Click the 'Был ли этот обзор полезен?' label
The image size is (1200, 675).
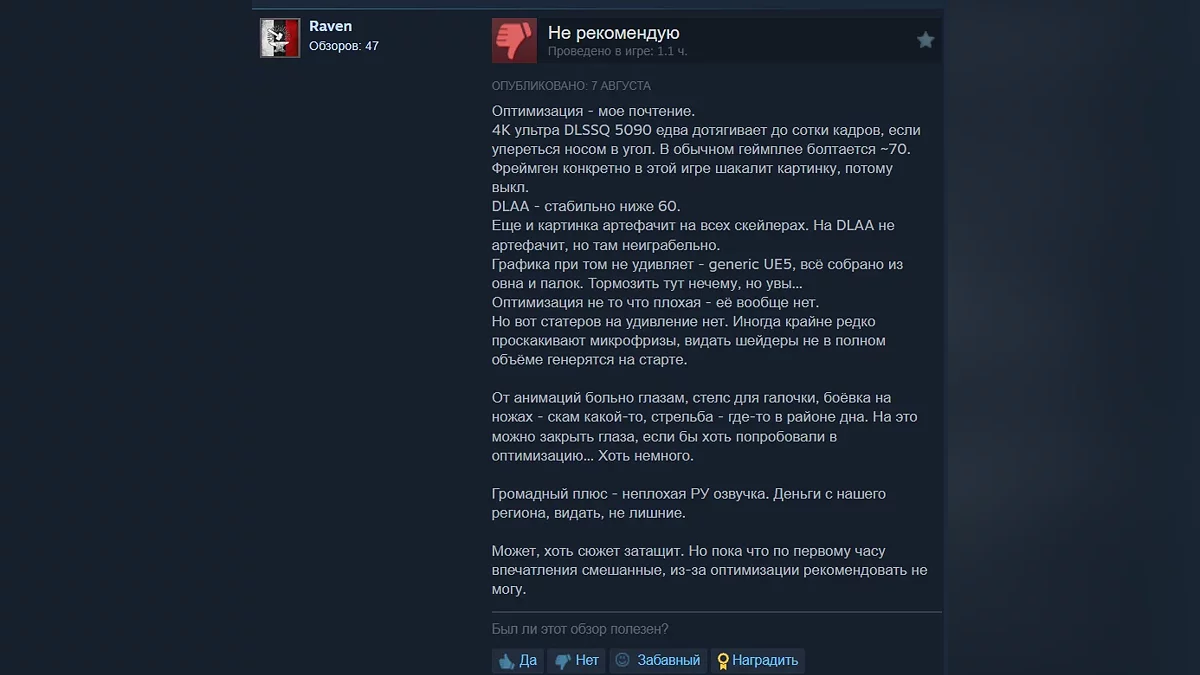click(580, 629)
